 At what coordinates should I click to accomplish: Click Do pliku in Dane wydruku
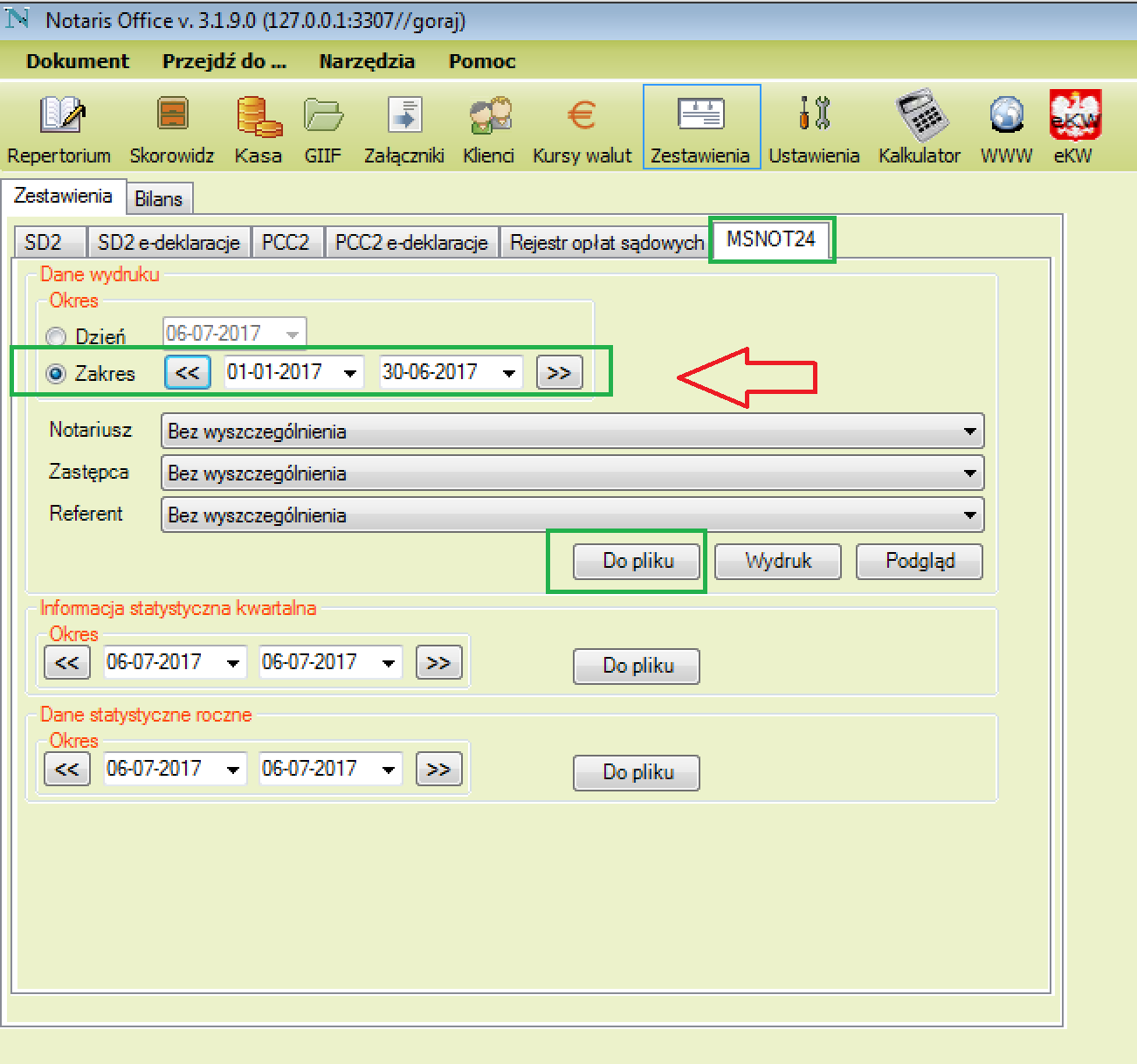point(637,562)
